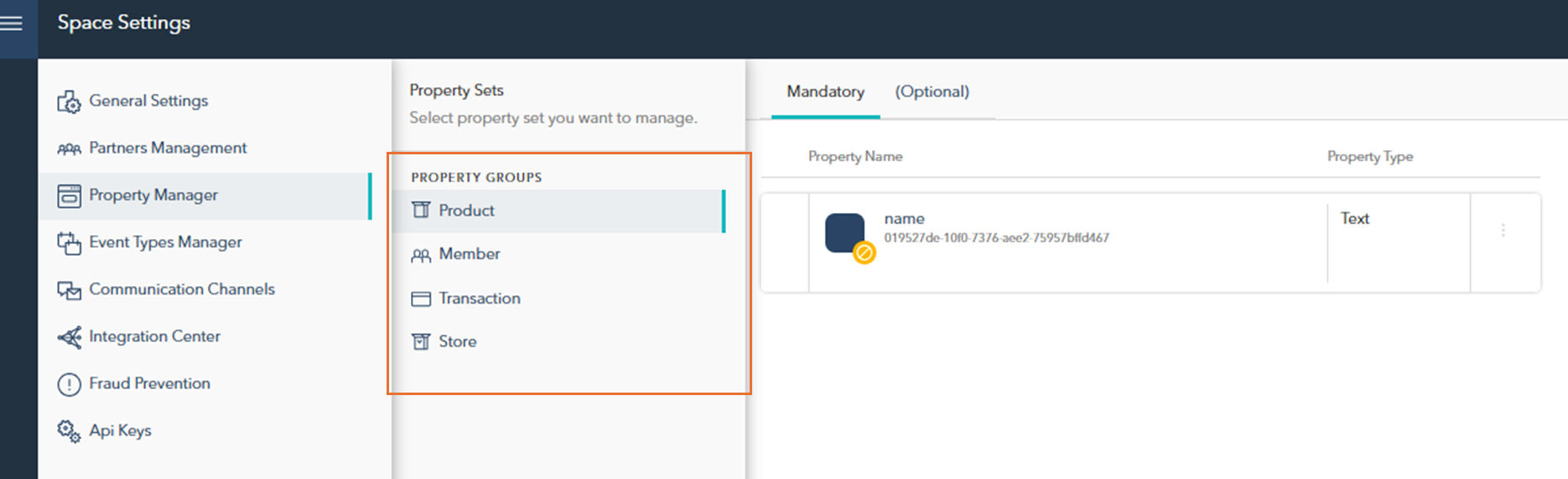The image size is (1568, 479).
Task: Open the hamburger navigation menu
Action: pos(12,23)
